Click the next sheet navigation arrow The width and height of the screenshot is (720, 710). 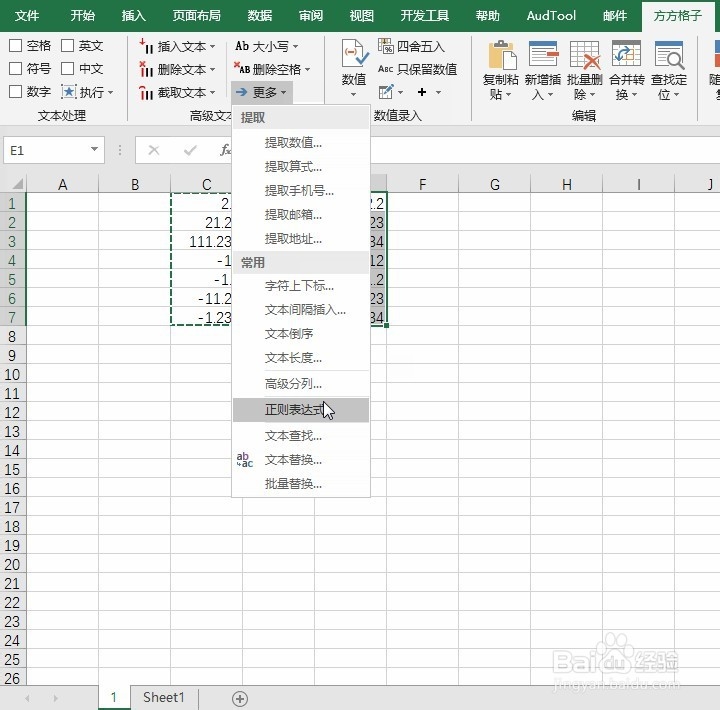(x=56, y=699)
